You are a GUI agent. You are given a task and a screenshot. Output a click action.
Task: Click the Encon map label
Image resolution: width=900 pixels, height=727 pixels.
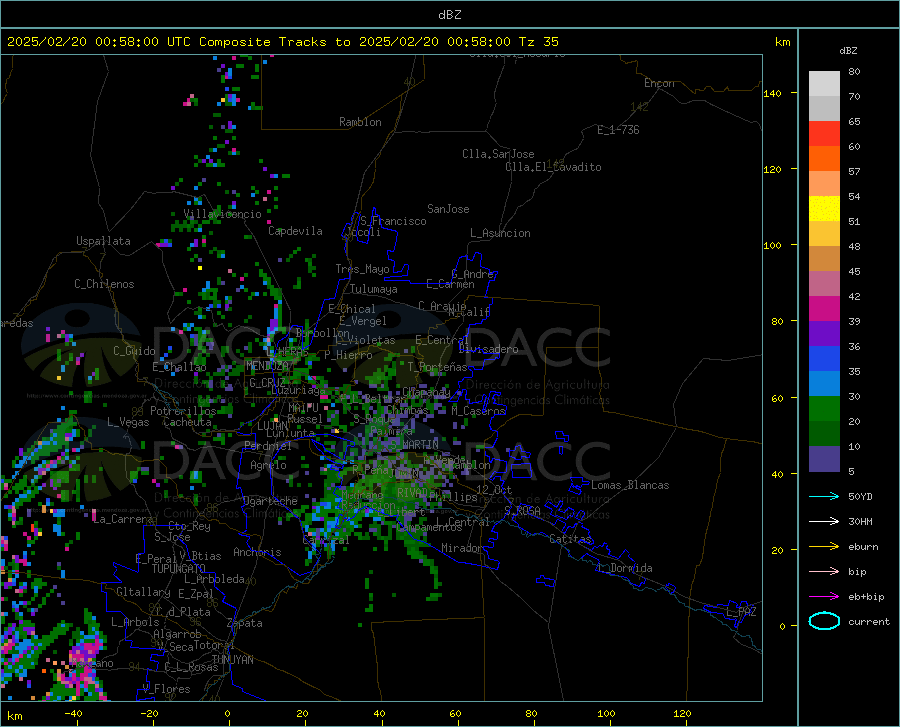pos(659,83)
